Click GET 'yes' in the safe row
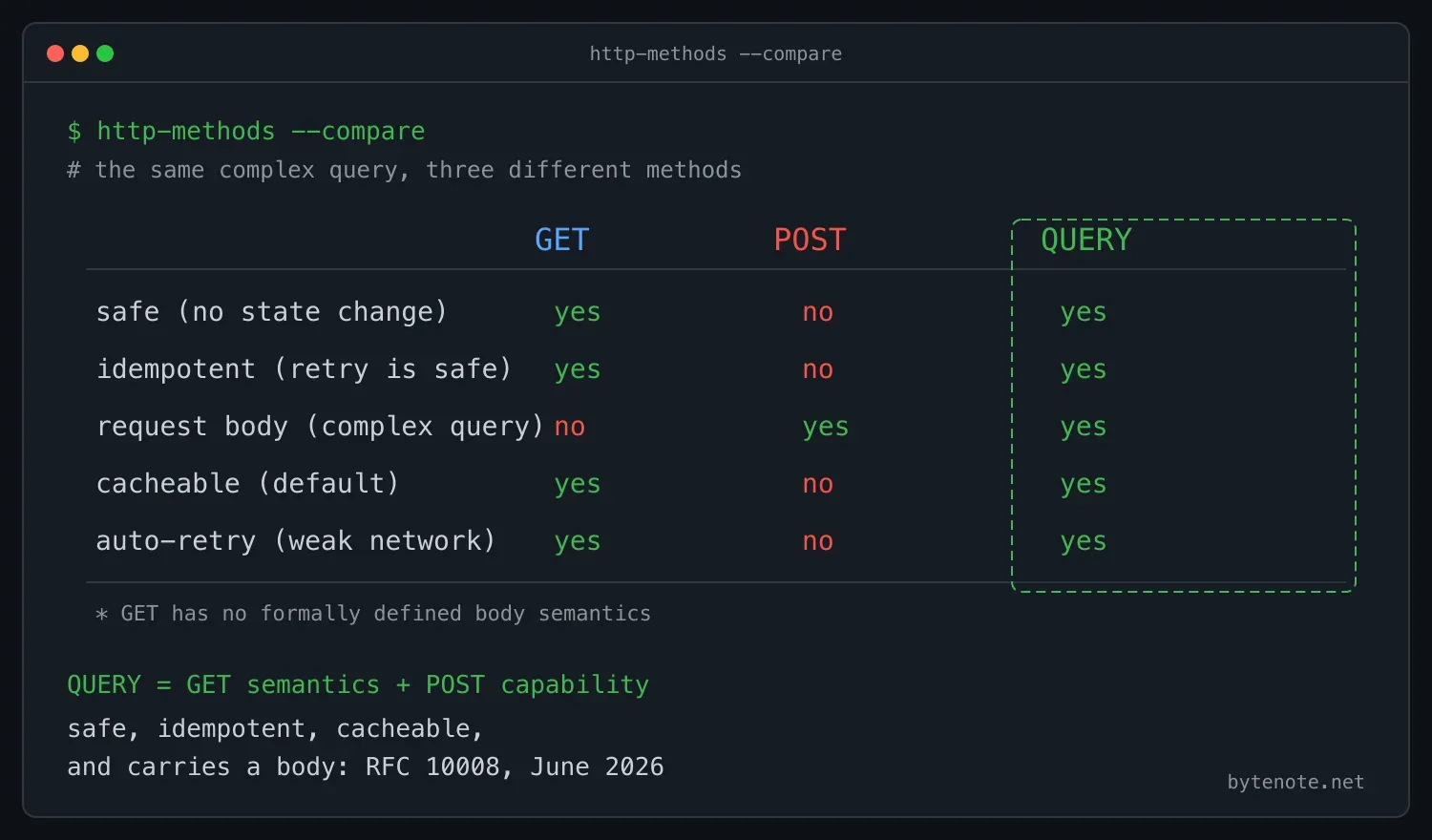 [x=578, y=313]
